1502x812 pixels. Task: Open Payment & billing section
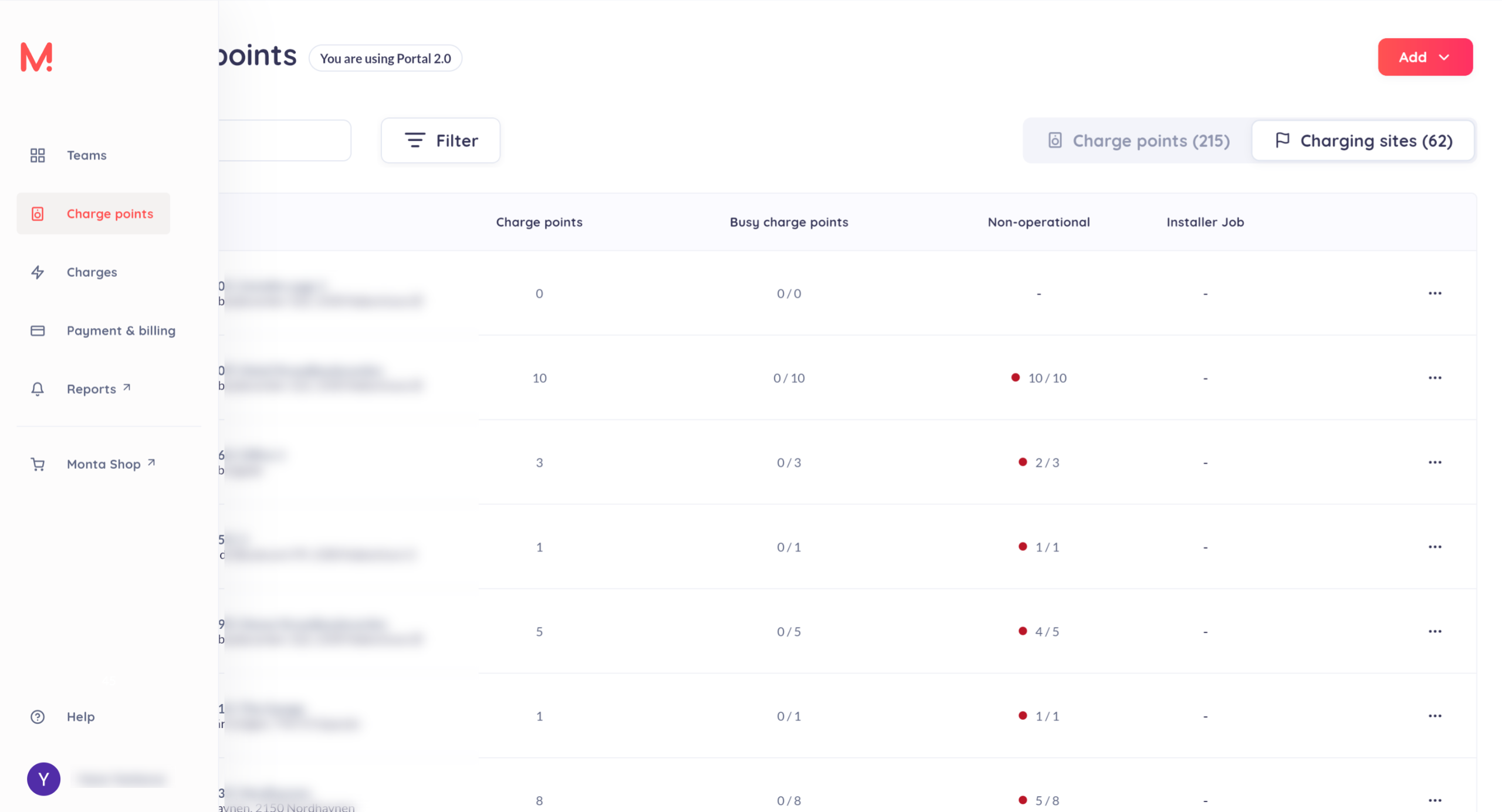click(x=120, y=330)
